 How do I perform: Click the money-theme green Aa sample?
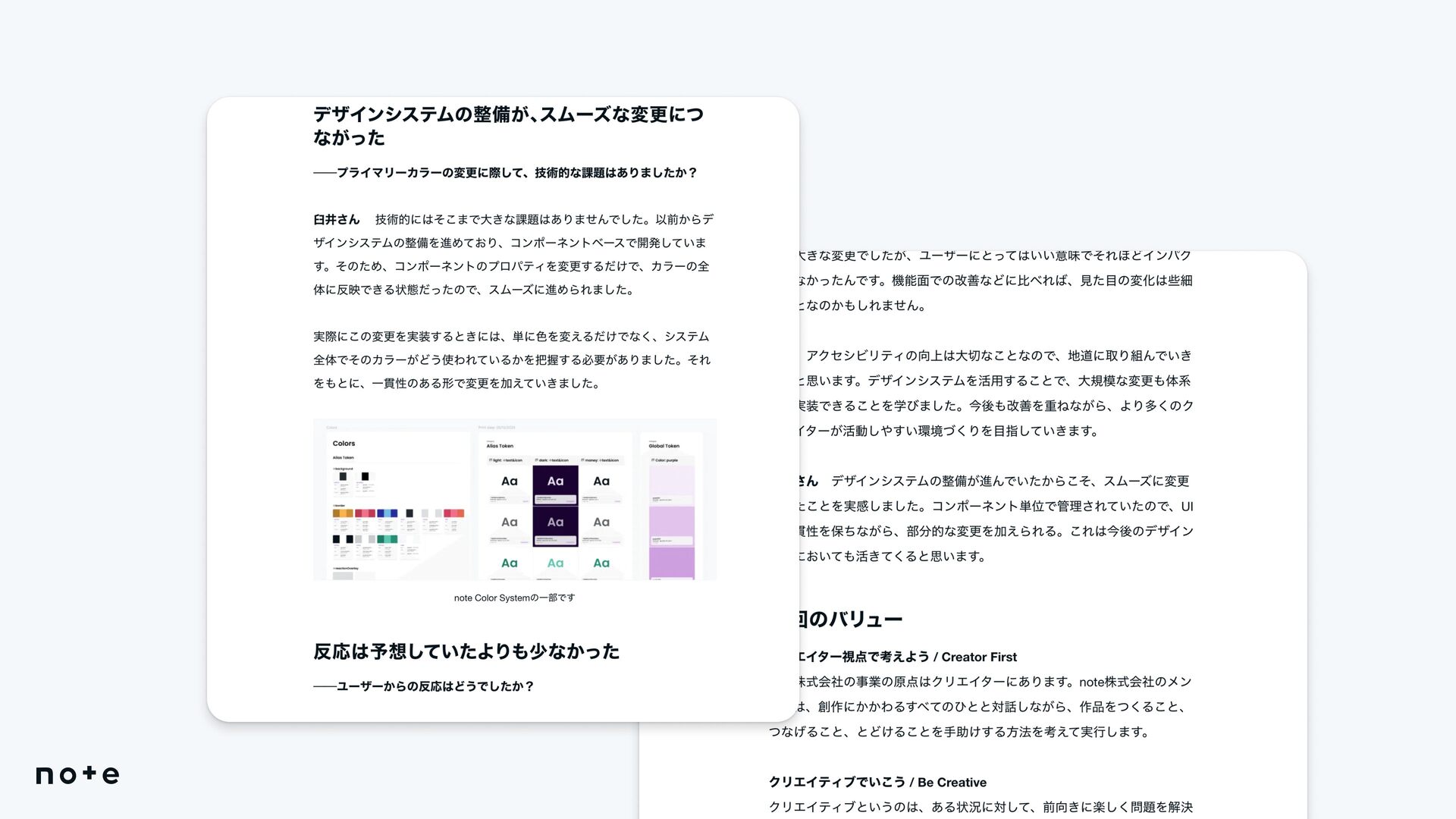point(601,563)
